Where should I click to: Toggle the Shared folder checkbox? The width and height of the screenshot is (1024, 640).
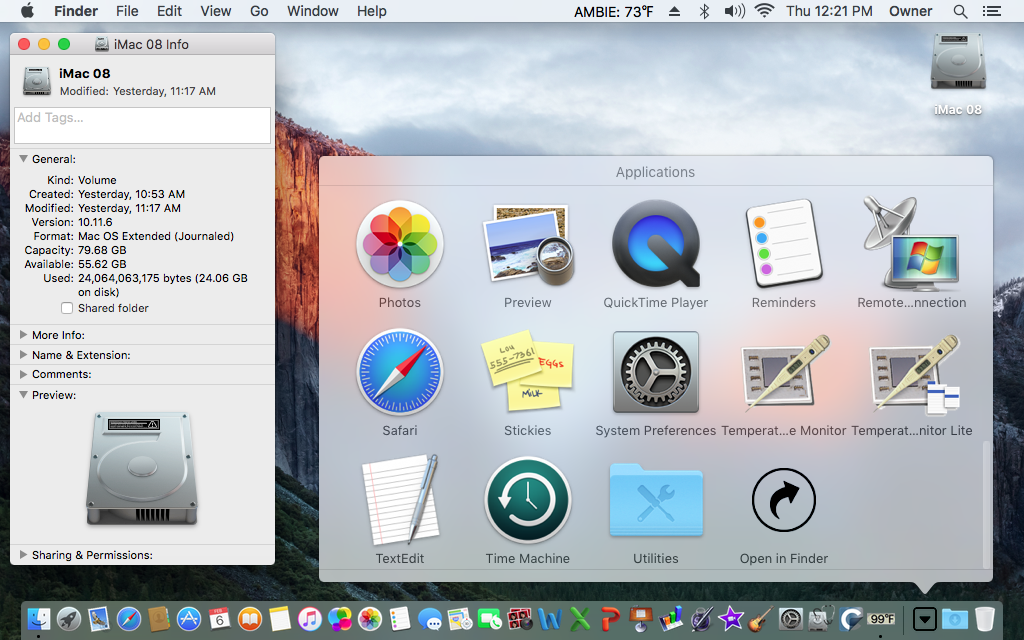pos(67,308)
